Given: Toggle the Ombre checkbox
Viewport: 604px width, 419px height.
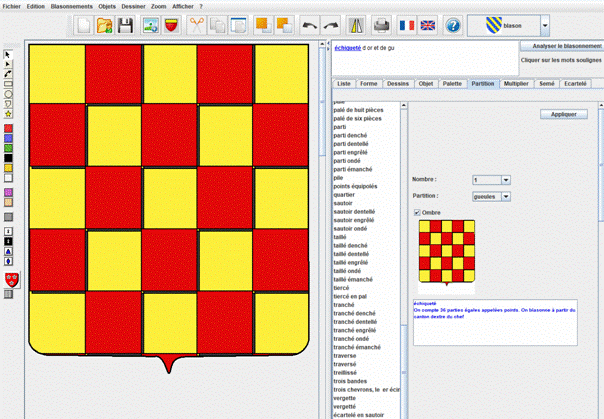Looking at the screenshot, I should coord(417,212).
